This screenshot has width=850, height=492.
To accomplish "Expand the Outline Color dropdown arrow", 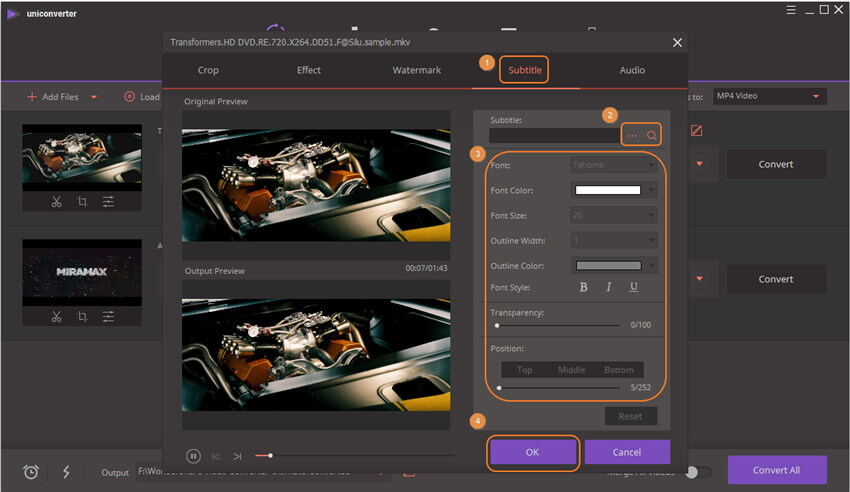I will (x=651, y=266).
